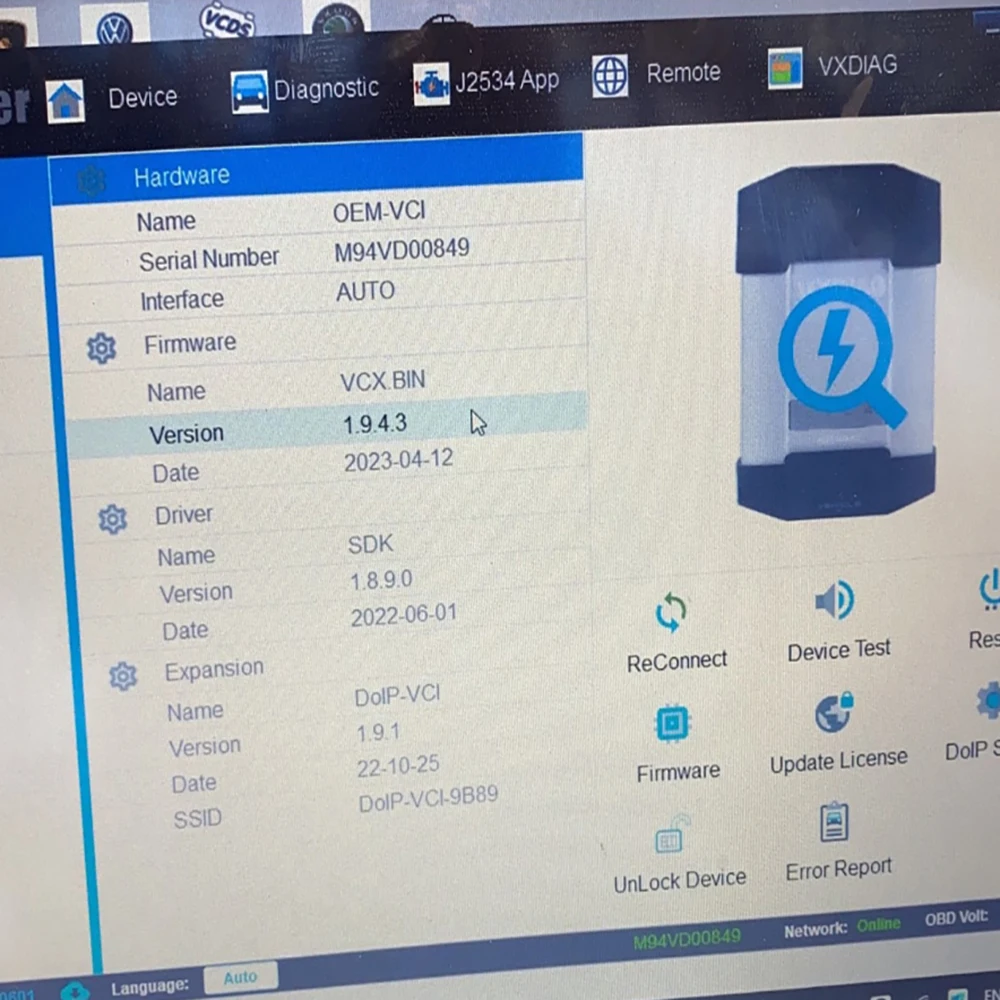Viewport: 1000px width, 1000px height.
Task: Click the OEM-VCI name value
Action: [379, 211]
